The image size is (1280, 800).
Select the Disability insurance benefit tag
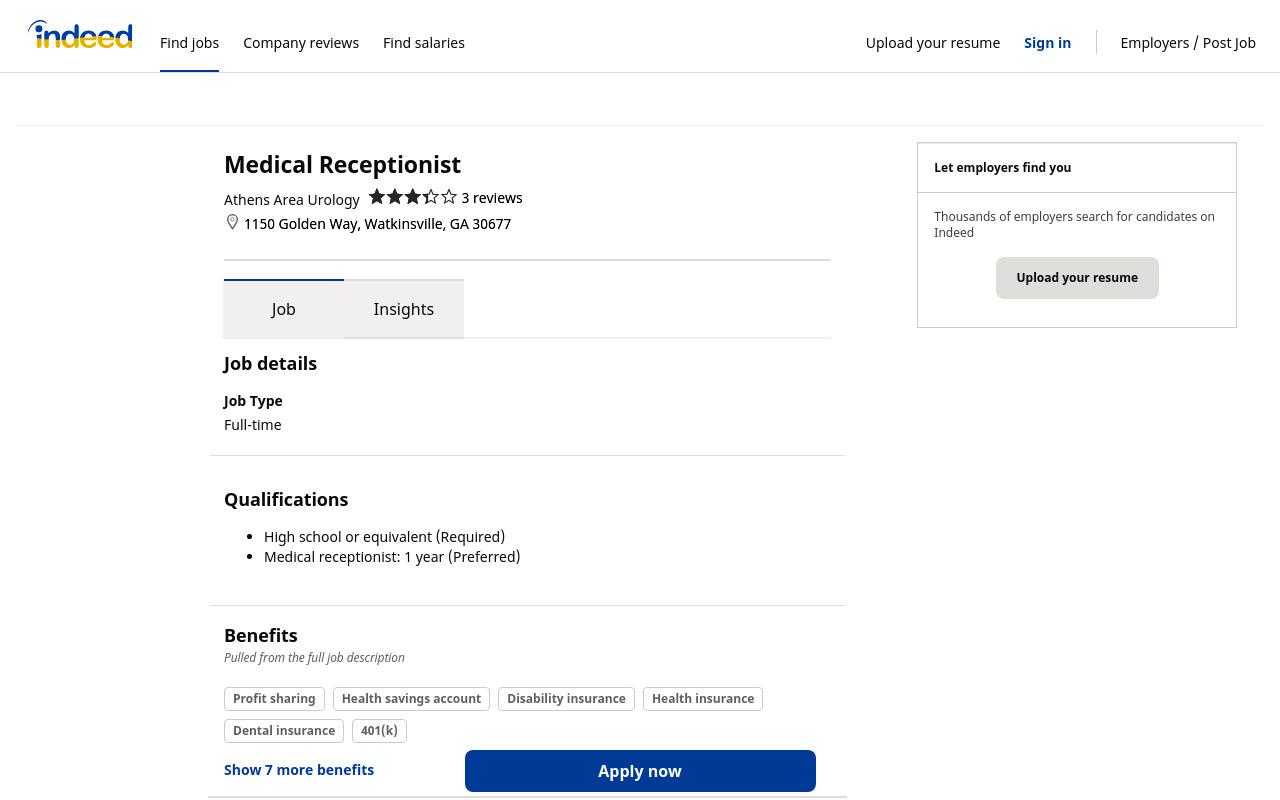coord(566,699)
